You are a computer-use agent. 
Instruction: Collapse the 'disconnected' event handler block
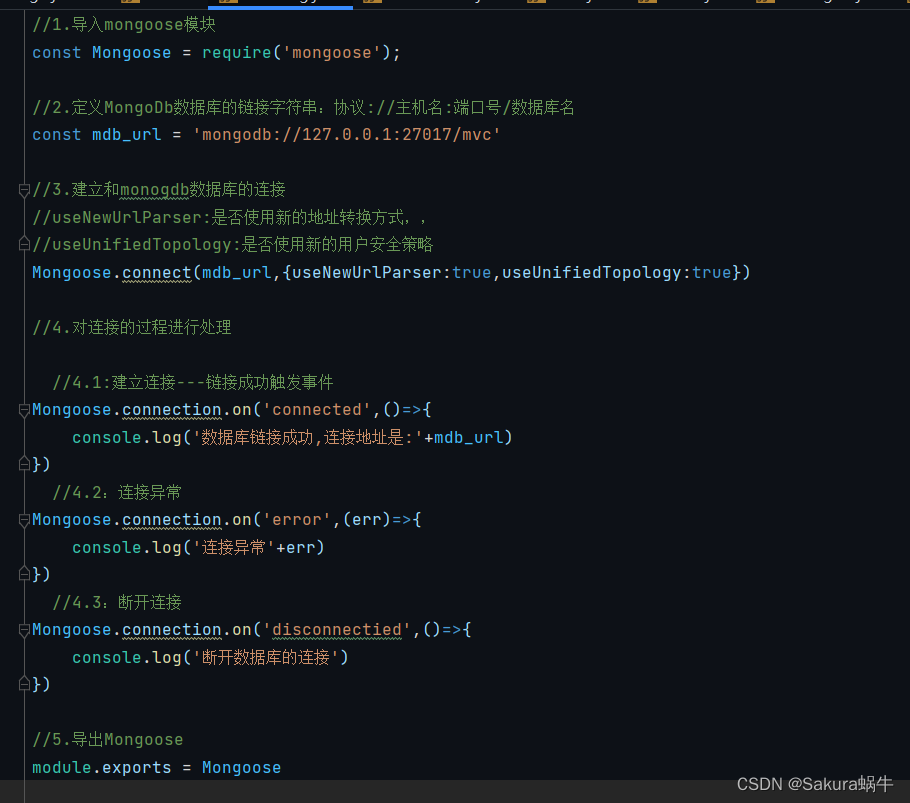tap(22, 629)
